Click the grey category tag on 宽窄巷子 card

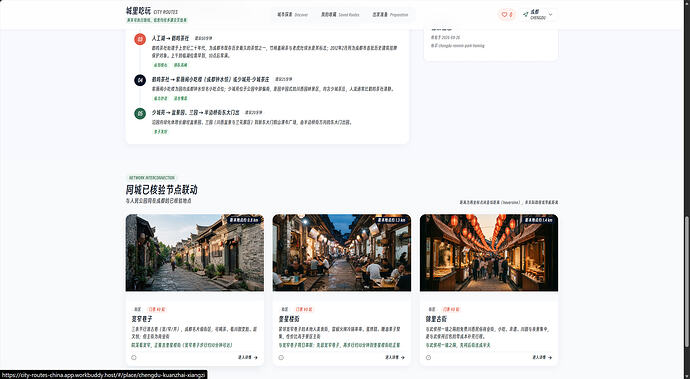[137, 310]
